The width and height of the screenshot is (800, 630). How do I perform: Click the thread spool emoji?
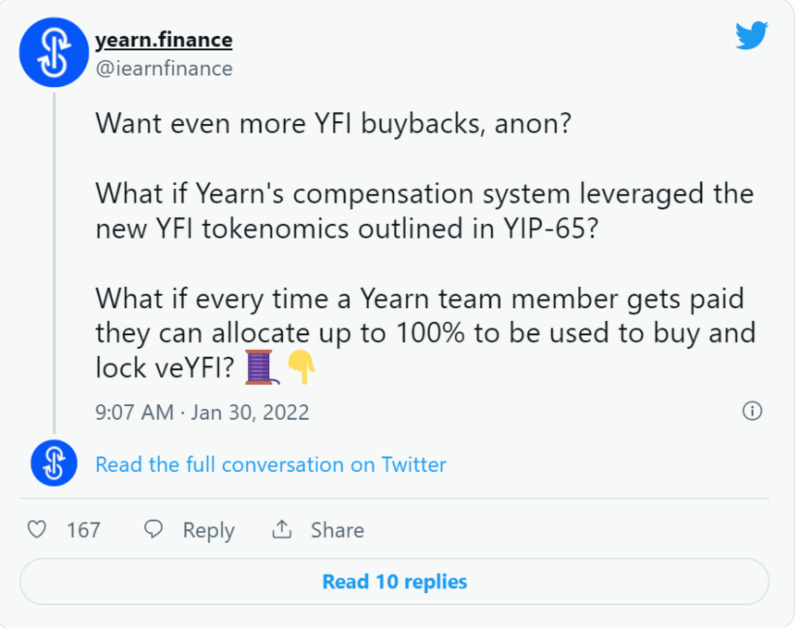(262, 367)
